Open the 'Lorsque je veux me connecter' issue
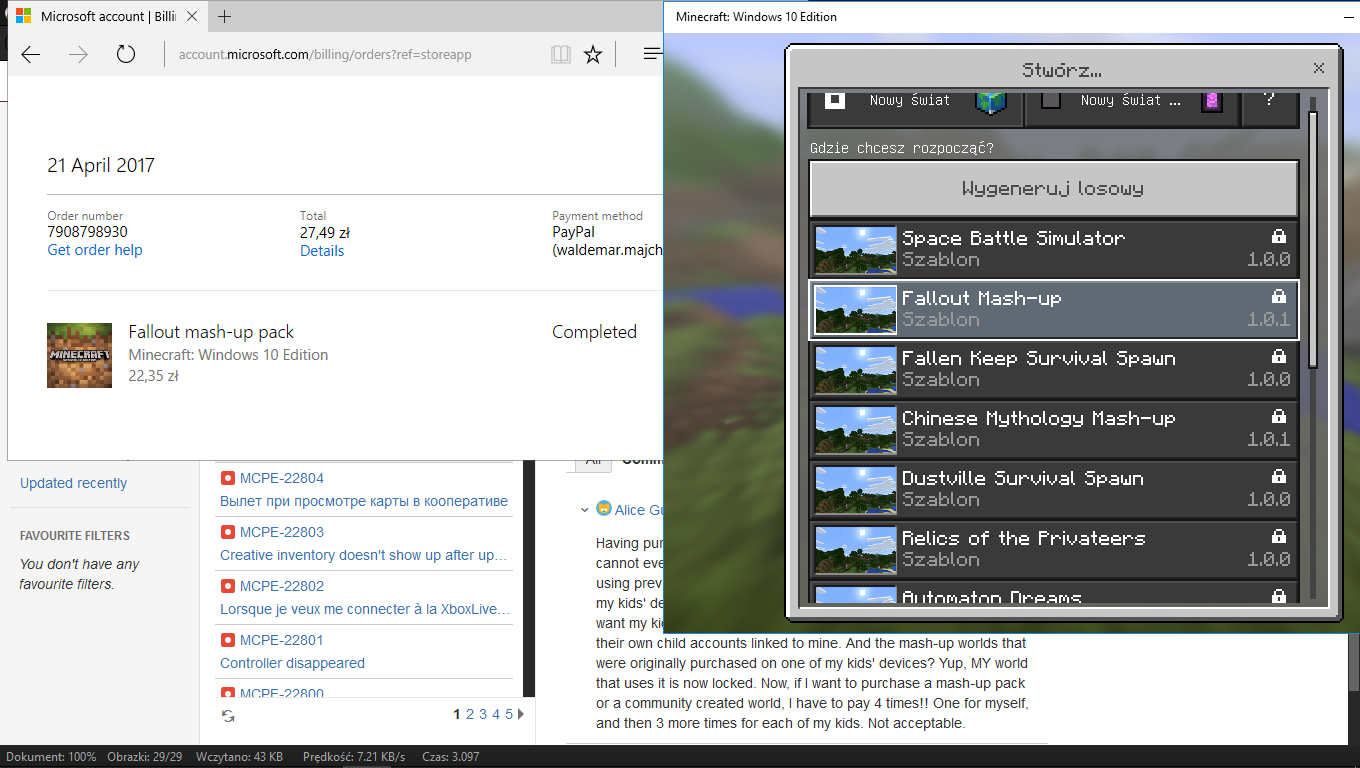Screen dimensions: 1360x768 (x=365, y=609)
